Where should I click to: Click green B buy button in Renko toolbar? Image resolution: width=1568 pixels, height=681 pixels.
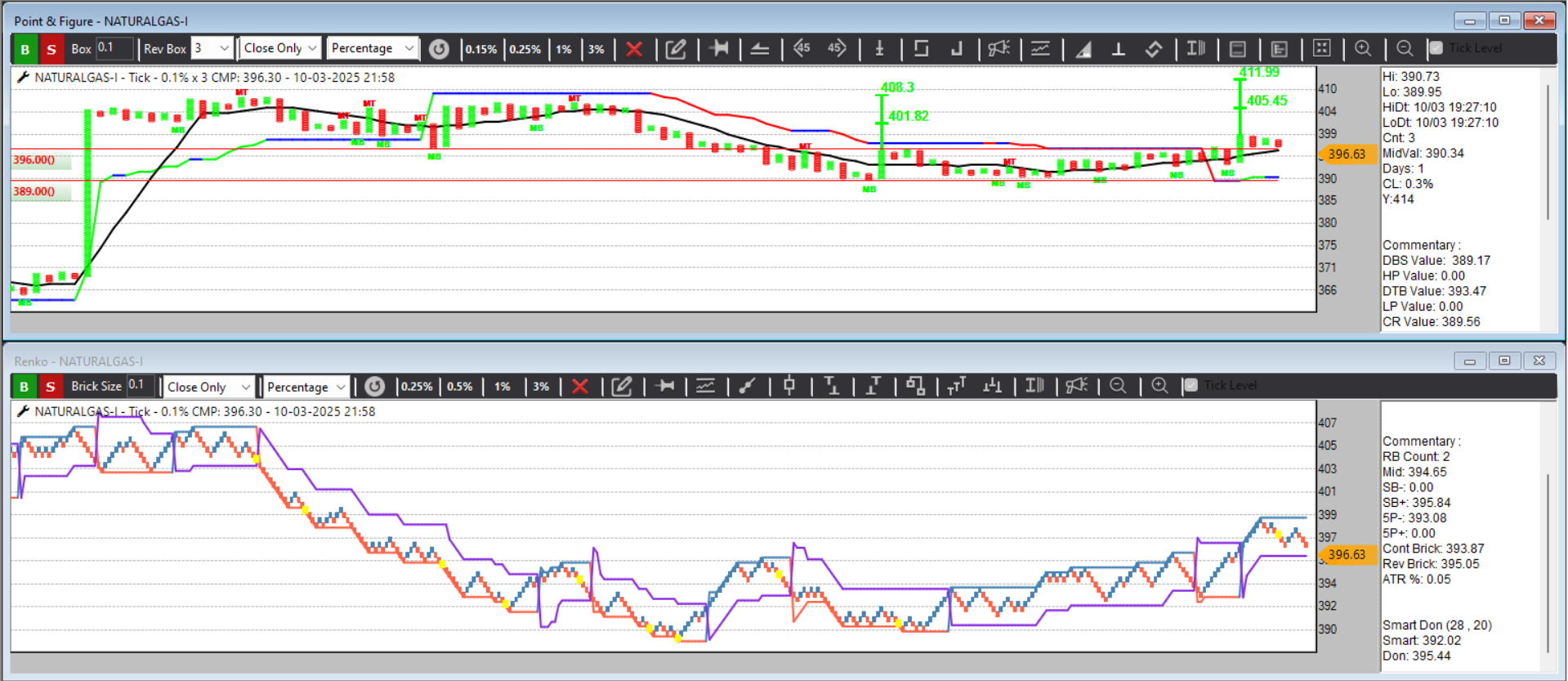[x=25, y=387]
